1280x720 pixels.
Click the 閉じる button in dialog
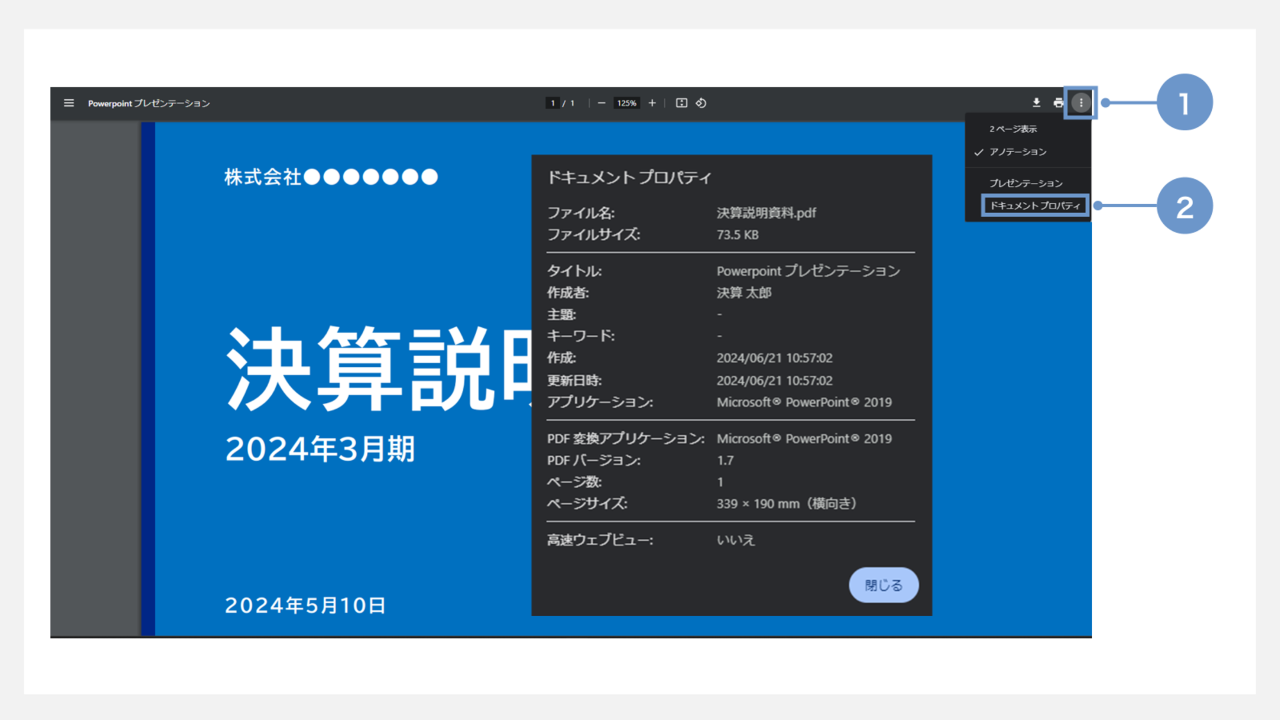click(883, 585)
